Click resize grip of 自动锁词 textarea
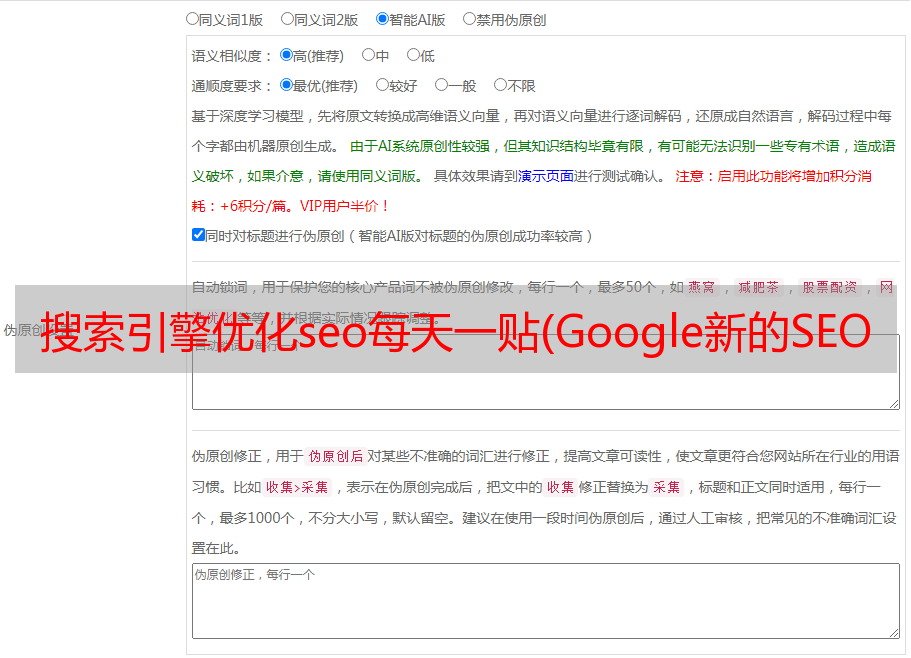This screenshot has width=911, height=658. pyautogui.click(x=894, y=404)
